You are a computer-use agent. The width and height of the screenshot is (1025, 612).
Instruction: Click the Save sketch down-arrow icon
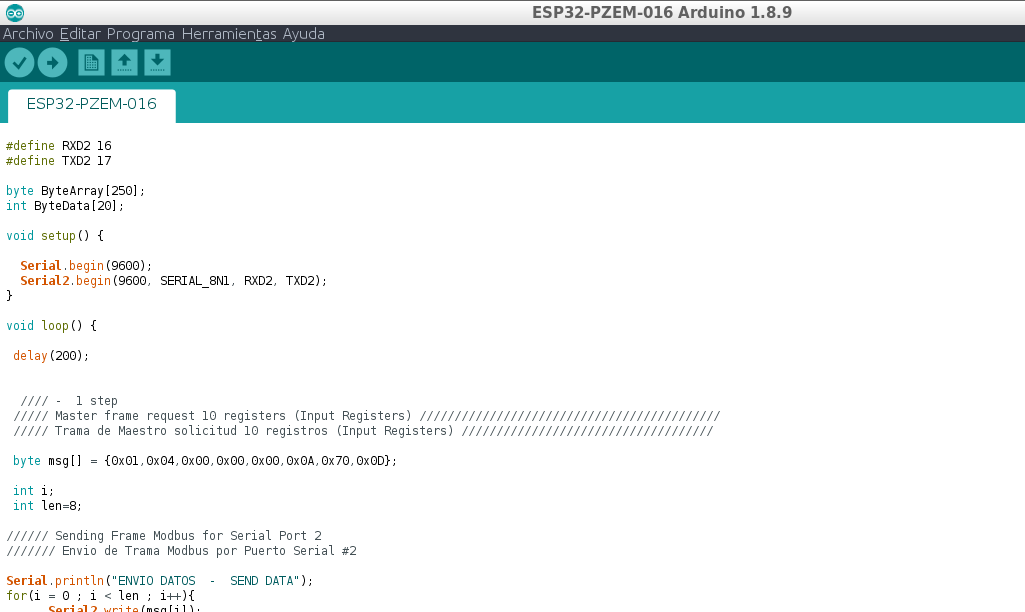tap(158, 63)
